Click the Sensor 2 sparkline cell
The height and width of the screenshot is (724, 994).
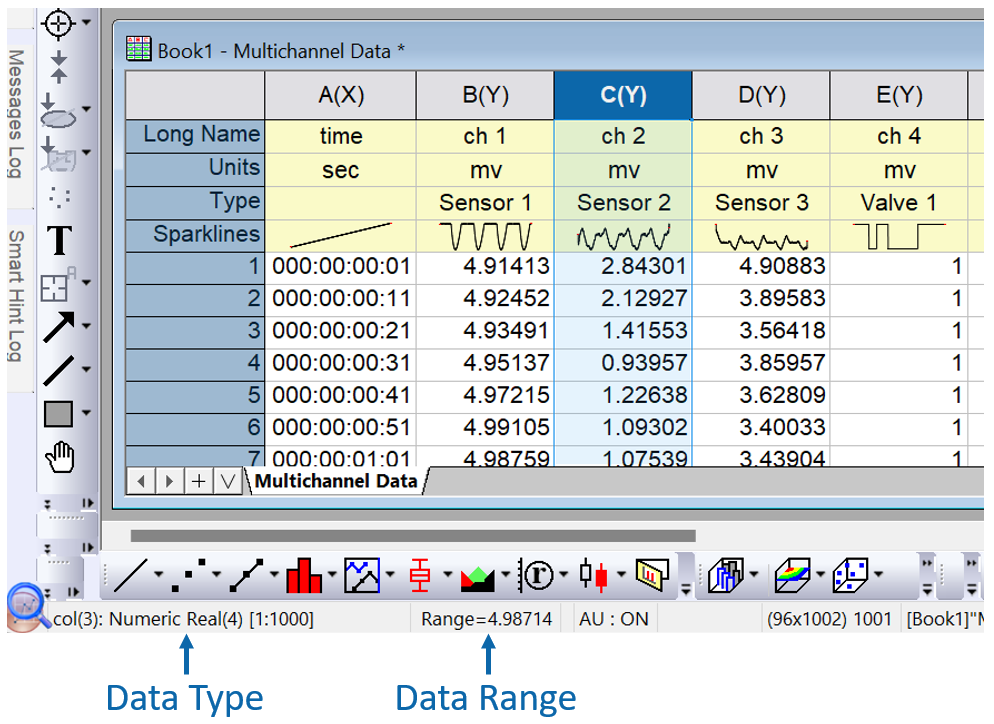623,236
